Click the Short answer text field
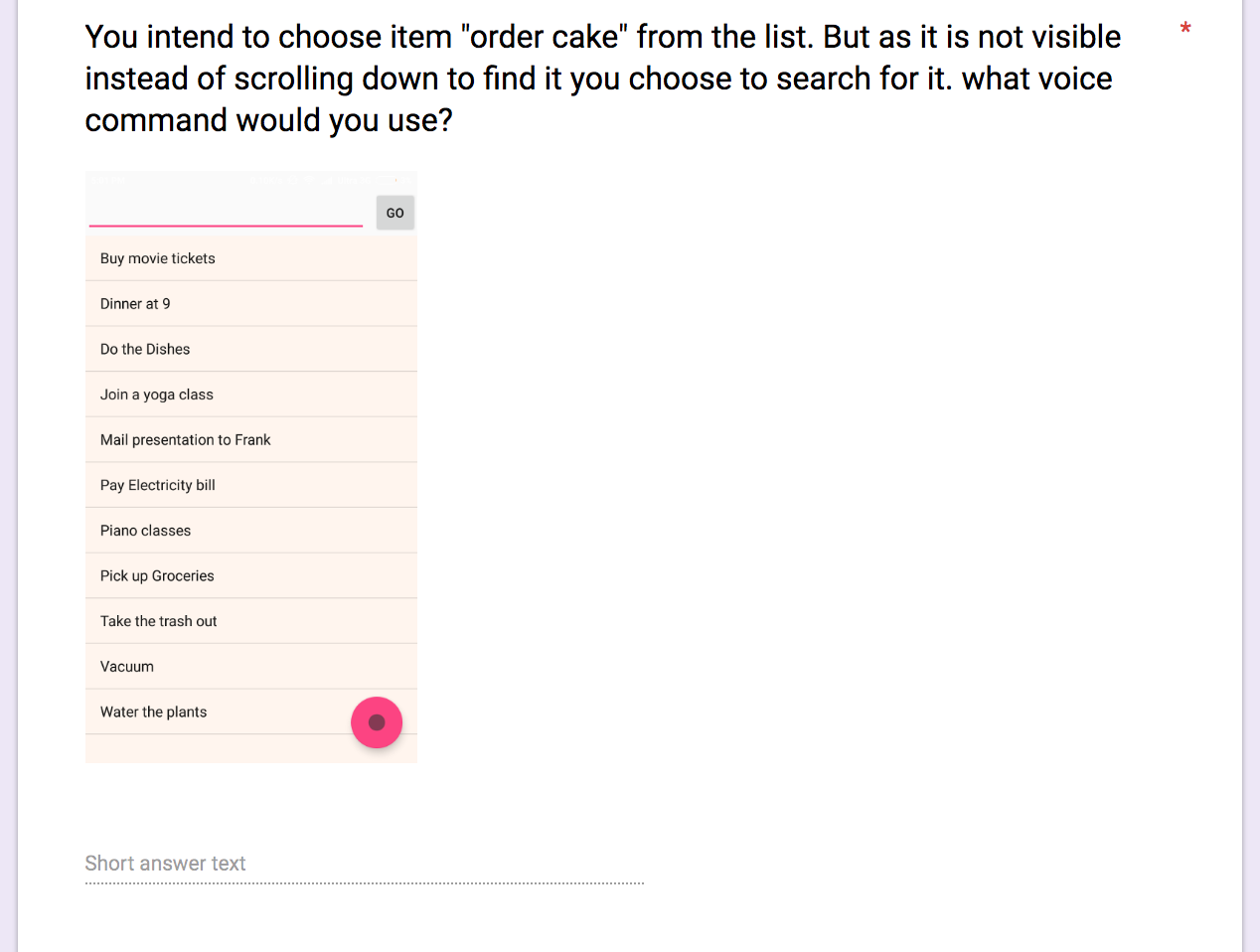This screenshot has height=952, width=1260. coord(365,864)
